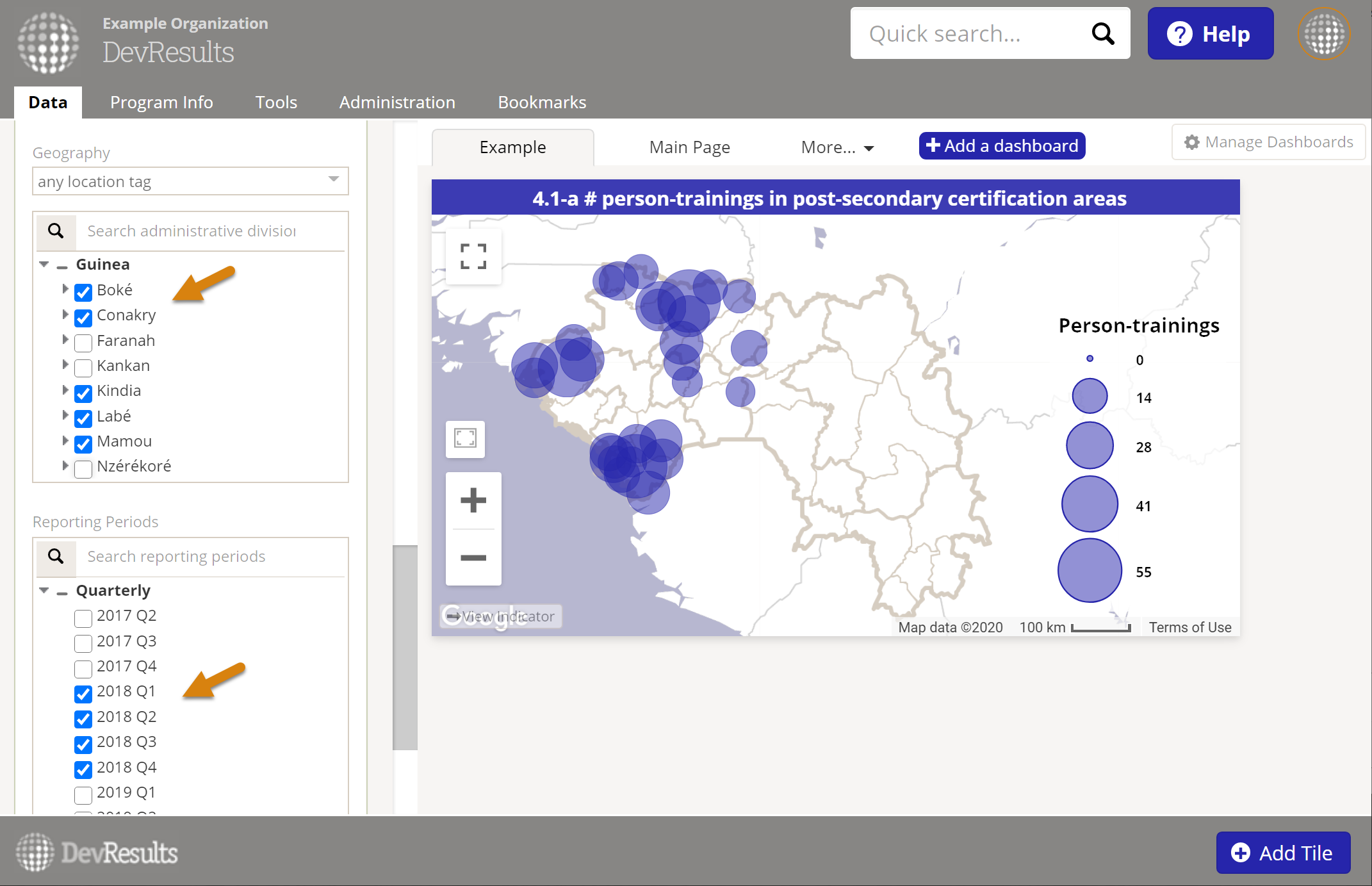Screen dimensions: 1372x886
Task: Click the quick search magnifier icon
Action: [1102, 33]
